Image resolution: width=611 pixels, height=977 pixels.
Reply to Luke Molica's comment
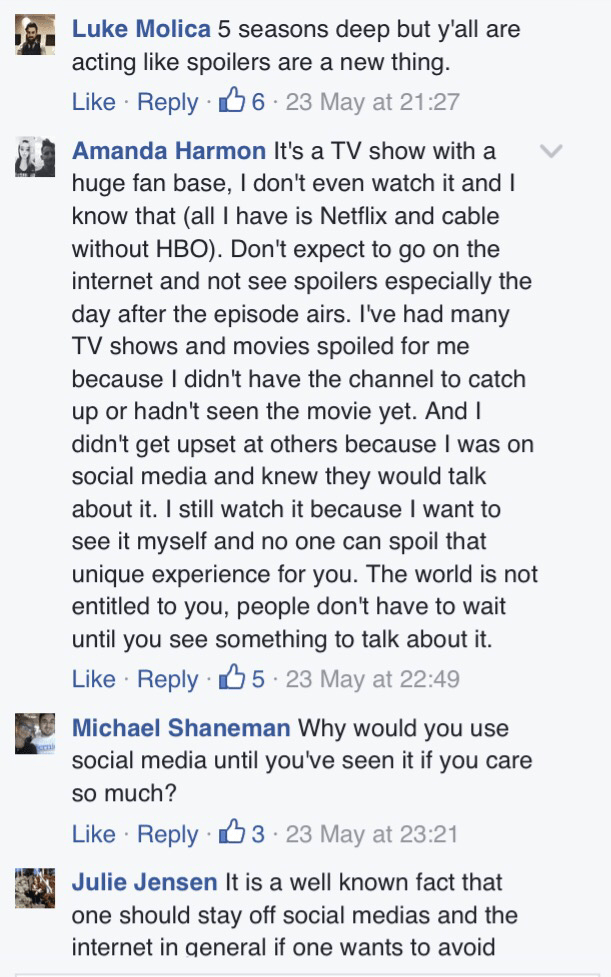click(167, 101)
